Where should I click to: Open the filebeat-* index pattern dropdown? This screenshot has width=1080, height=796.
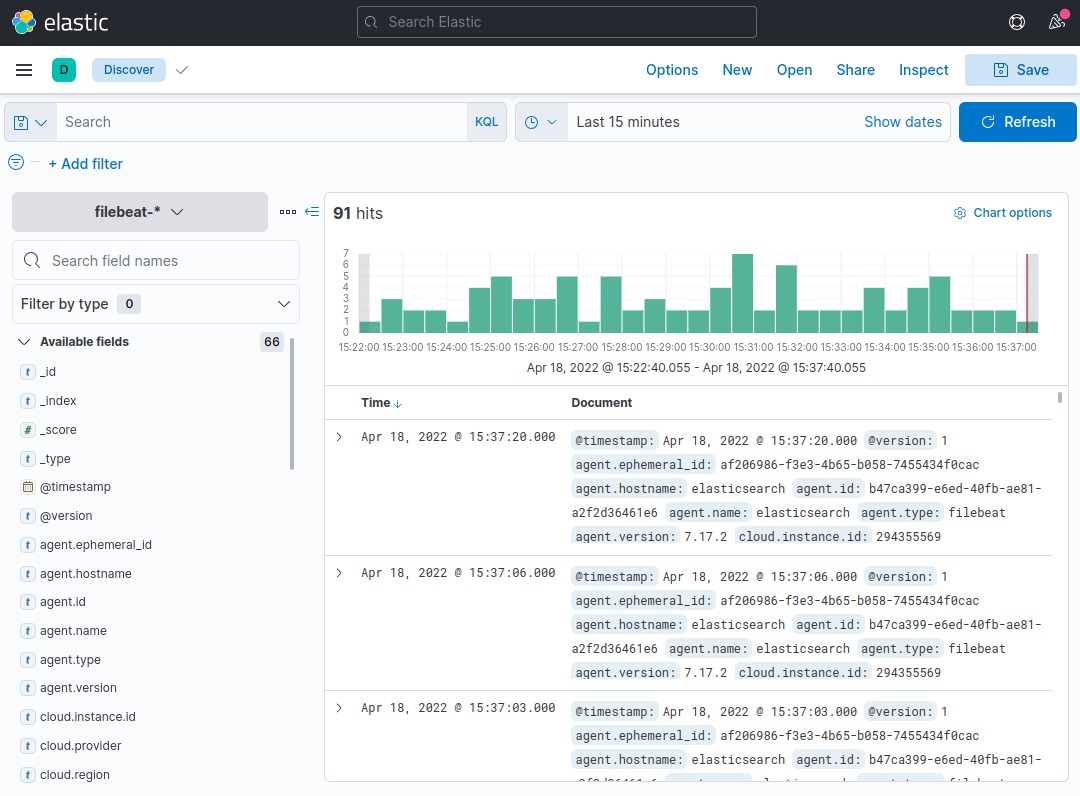pos(138,211)
